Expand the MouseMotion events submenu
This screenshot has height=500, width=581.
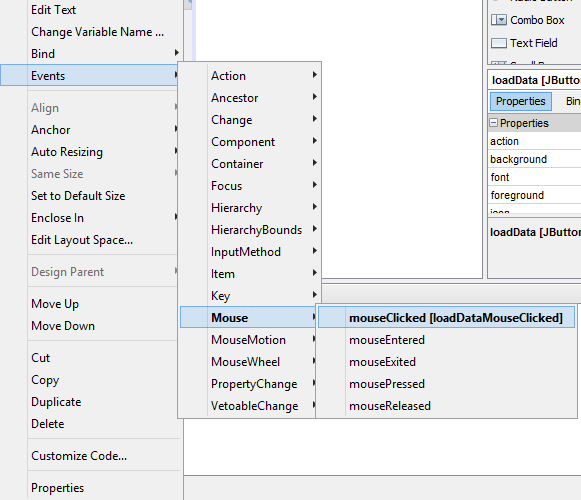(248, 340)
